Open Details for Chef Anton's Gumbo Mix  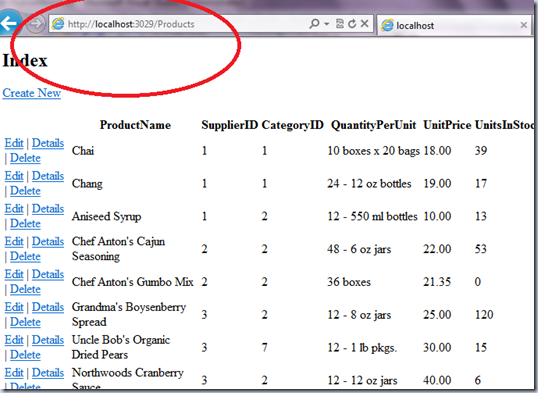[x=48, y=275]
